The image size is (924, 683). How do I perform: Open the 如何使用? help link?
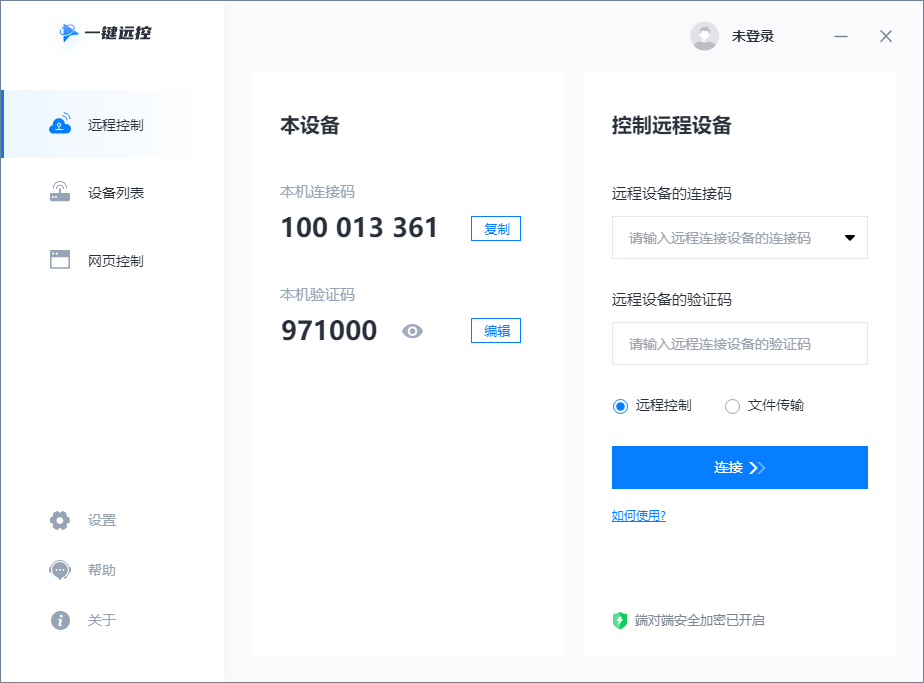click(638, 515)
